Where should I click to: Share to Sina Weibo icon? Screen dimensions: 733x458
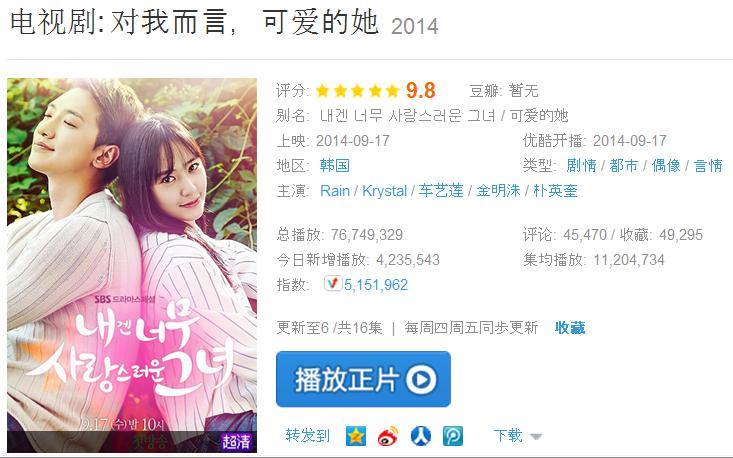(388, 436)
